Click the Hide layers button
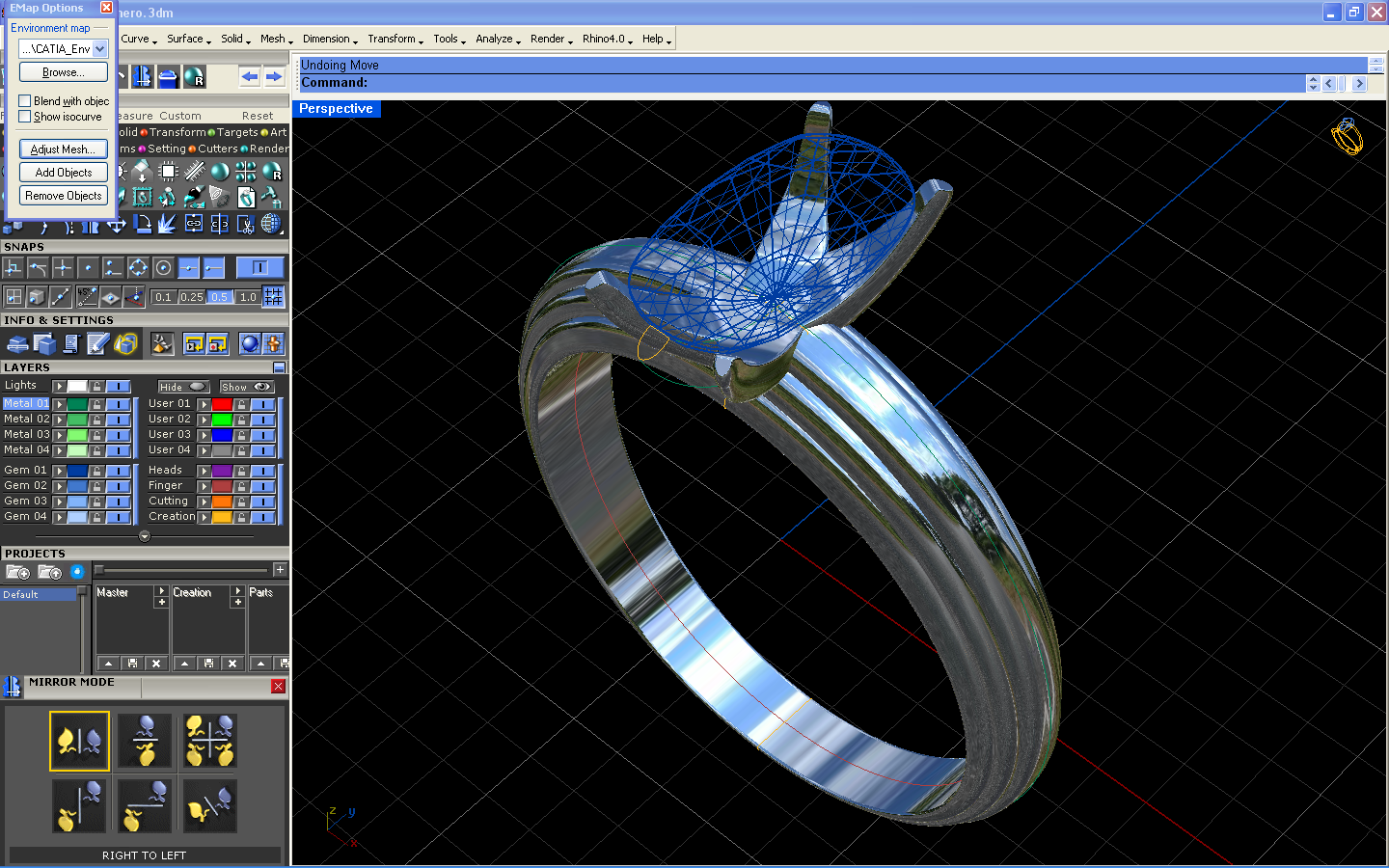Viewport: 1389px width, 868px height. pyautogui.click(x=183, y=387)
